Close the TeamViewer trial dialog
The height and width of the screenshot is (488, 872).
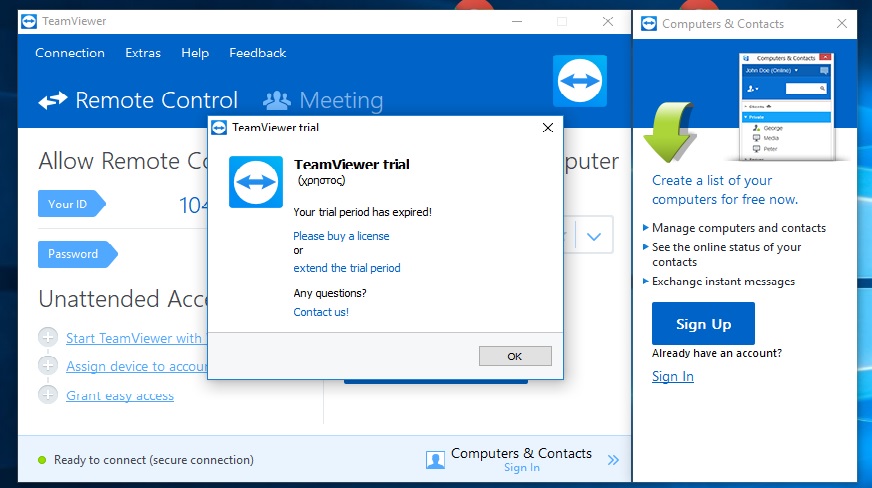click(x=548, y=128)
